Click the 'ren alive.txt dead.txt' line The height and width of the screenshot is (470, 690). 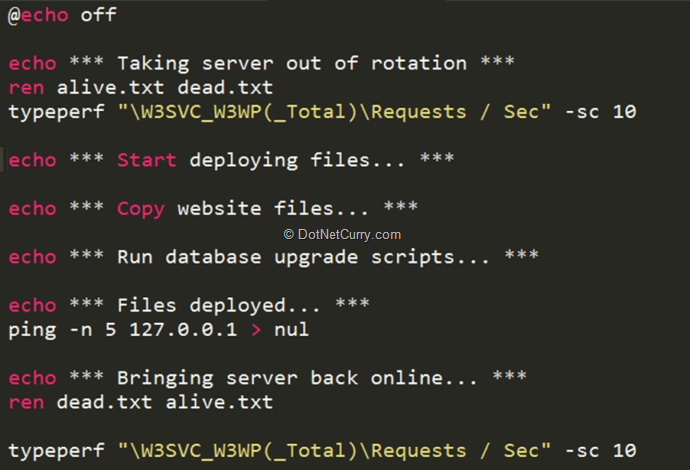tap(140, 88)
